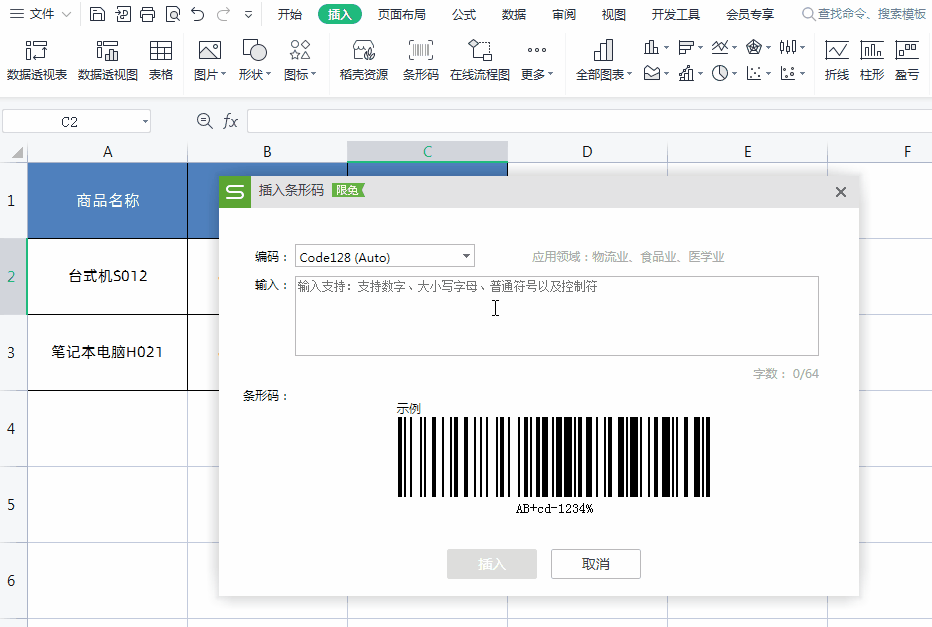Click the 查找命令 search box

point(864,14)
